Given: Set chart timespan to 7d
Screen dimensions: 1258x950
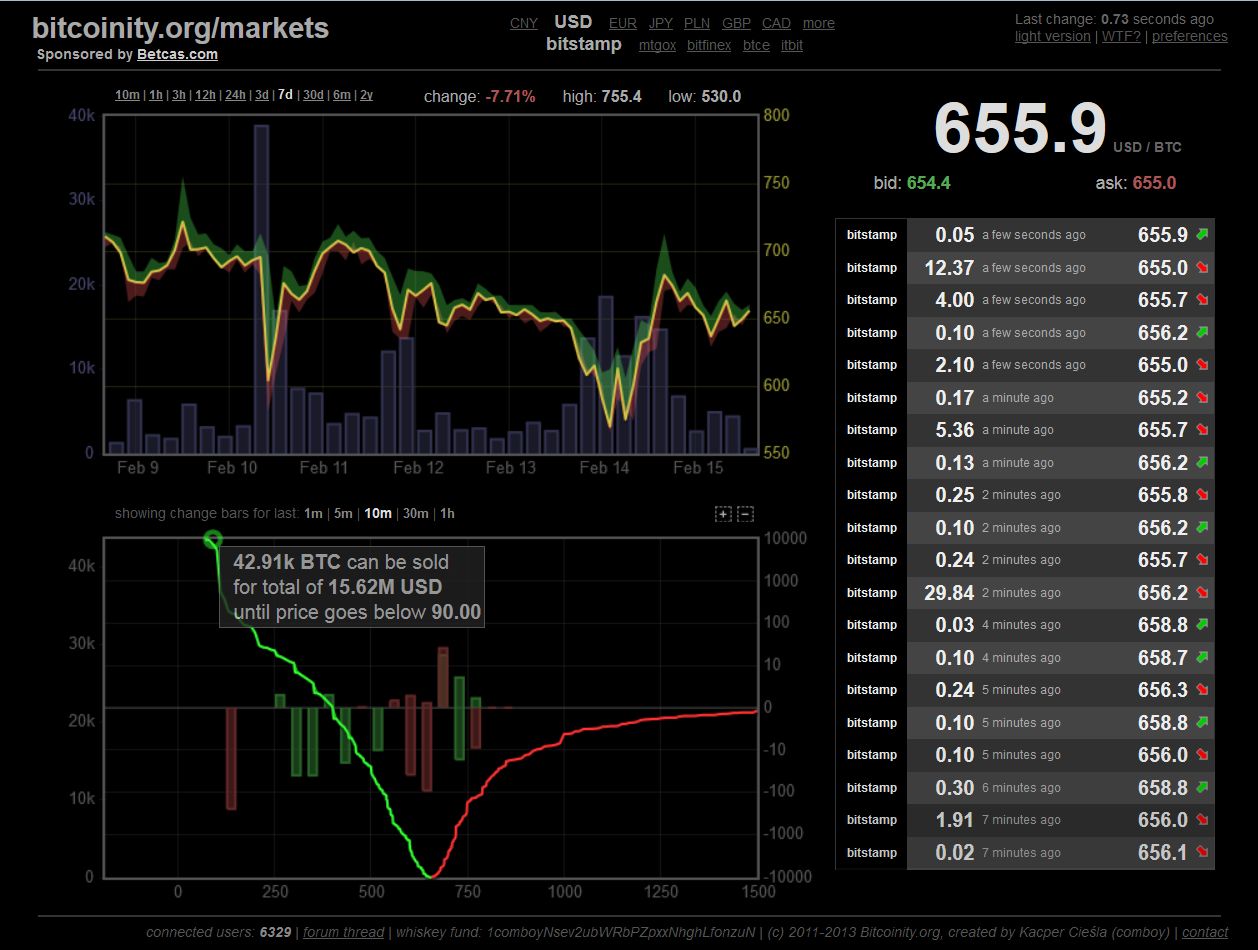Looking at the screenshot, I should [285, 95].
